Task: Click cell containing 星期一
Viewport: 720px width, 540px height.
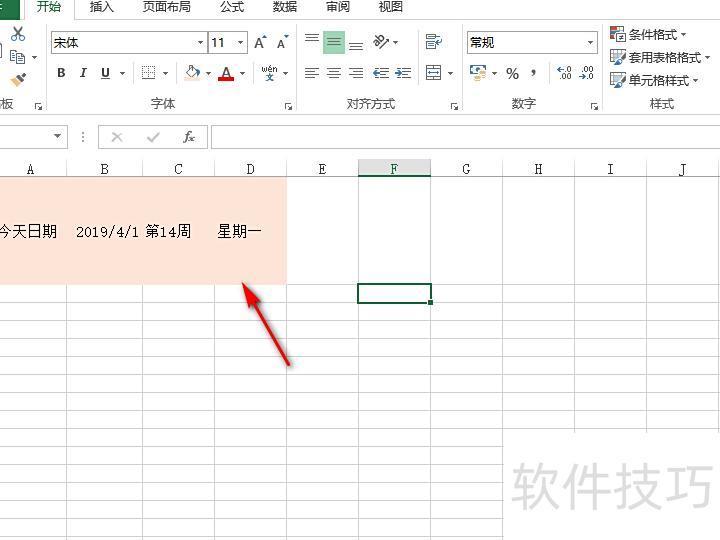Action: 250,231
